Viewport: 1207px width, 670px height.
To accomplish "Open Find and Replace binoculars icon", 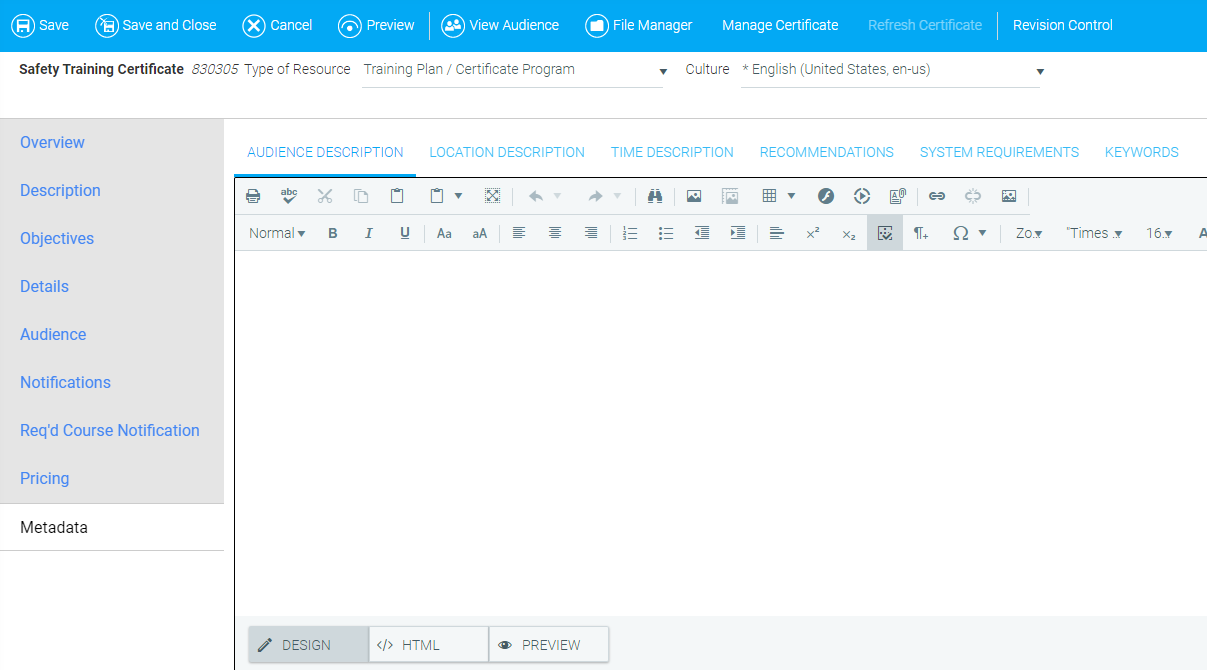I will coord(655,196).
